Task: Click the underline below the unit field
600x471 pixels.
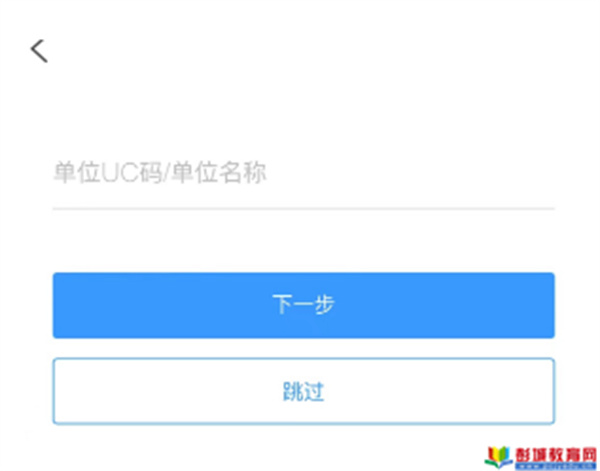Action: coord(303,209)
